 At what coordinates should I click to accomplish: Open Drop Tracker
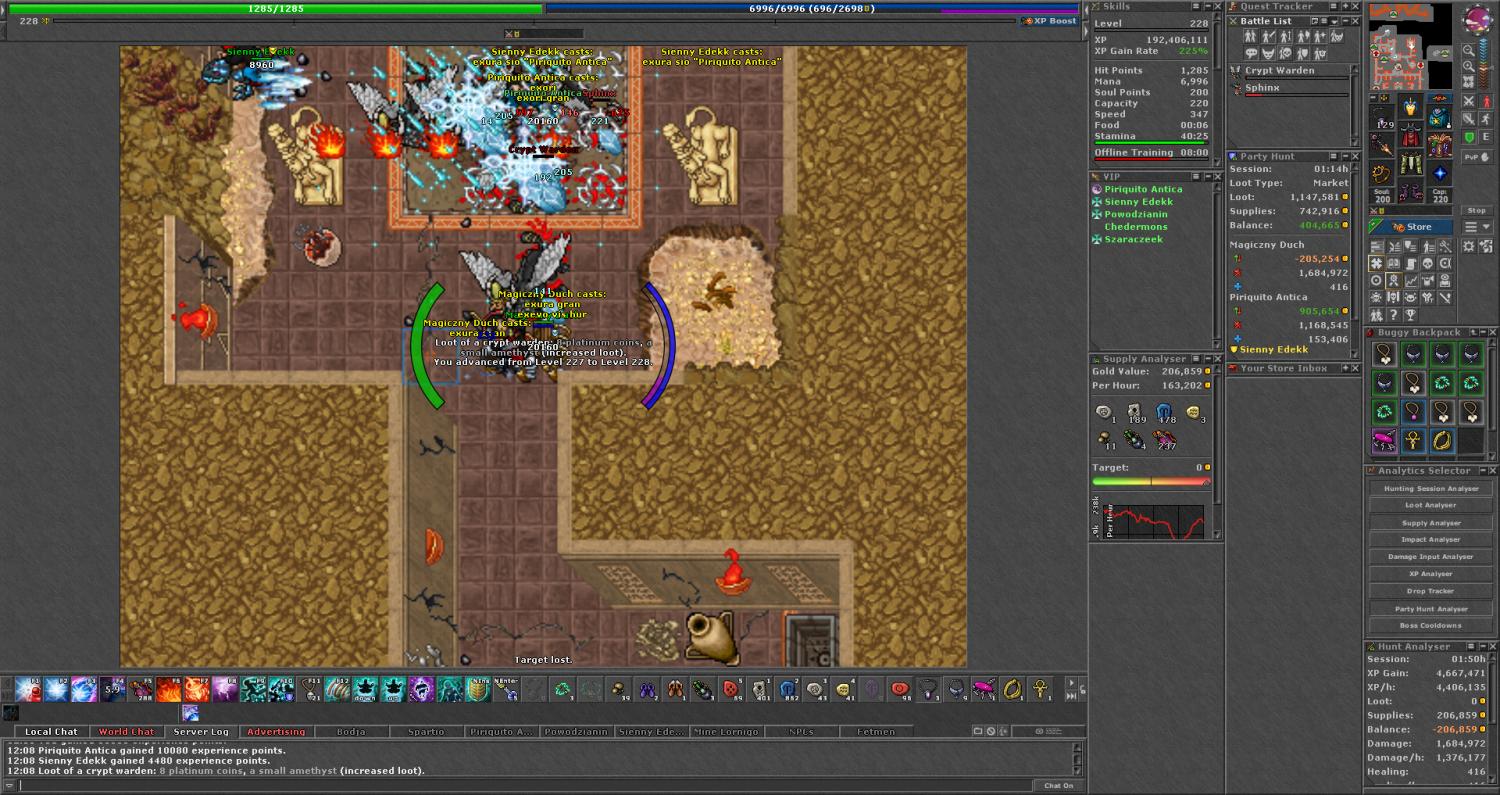[x=1431, y=591]
